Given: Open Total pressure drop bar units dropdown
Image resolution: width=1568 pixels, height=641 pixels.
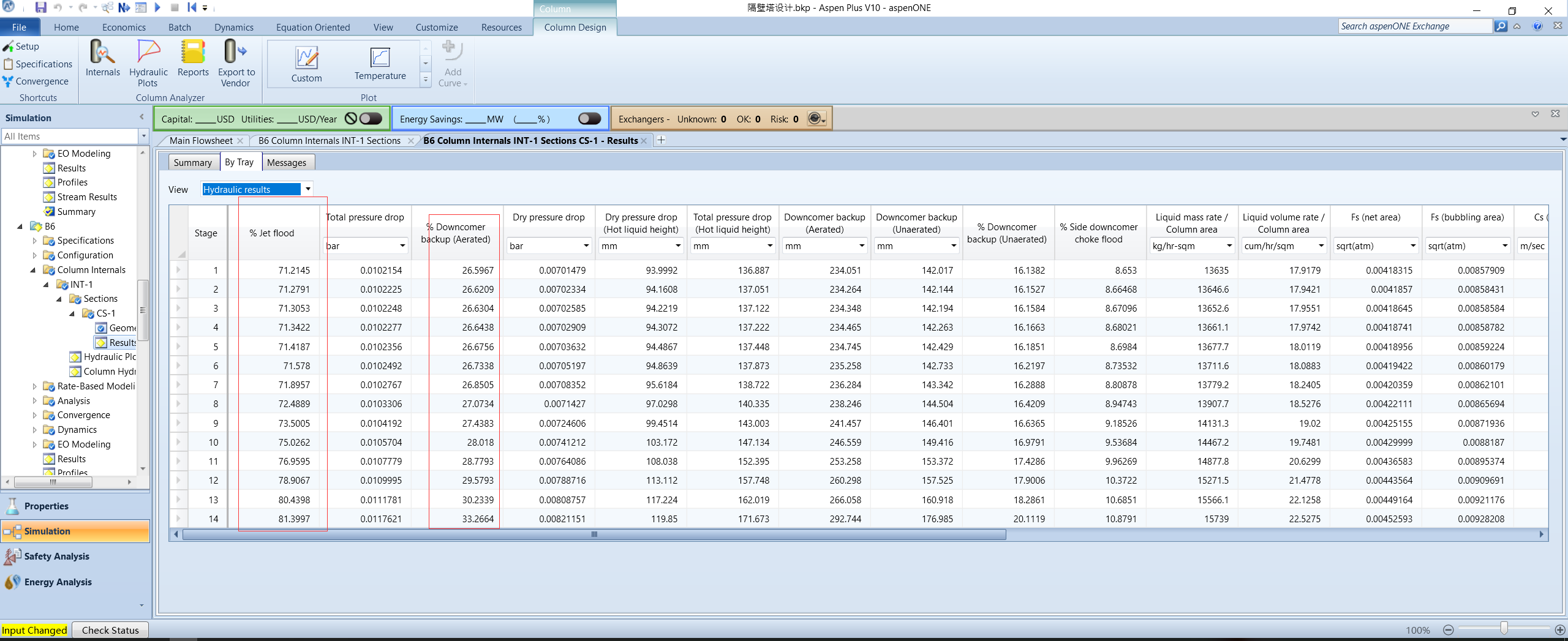Looking at the screenshot, I should click(402, 246).
